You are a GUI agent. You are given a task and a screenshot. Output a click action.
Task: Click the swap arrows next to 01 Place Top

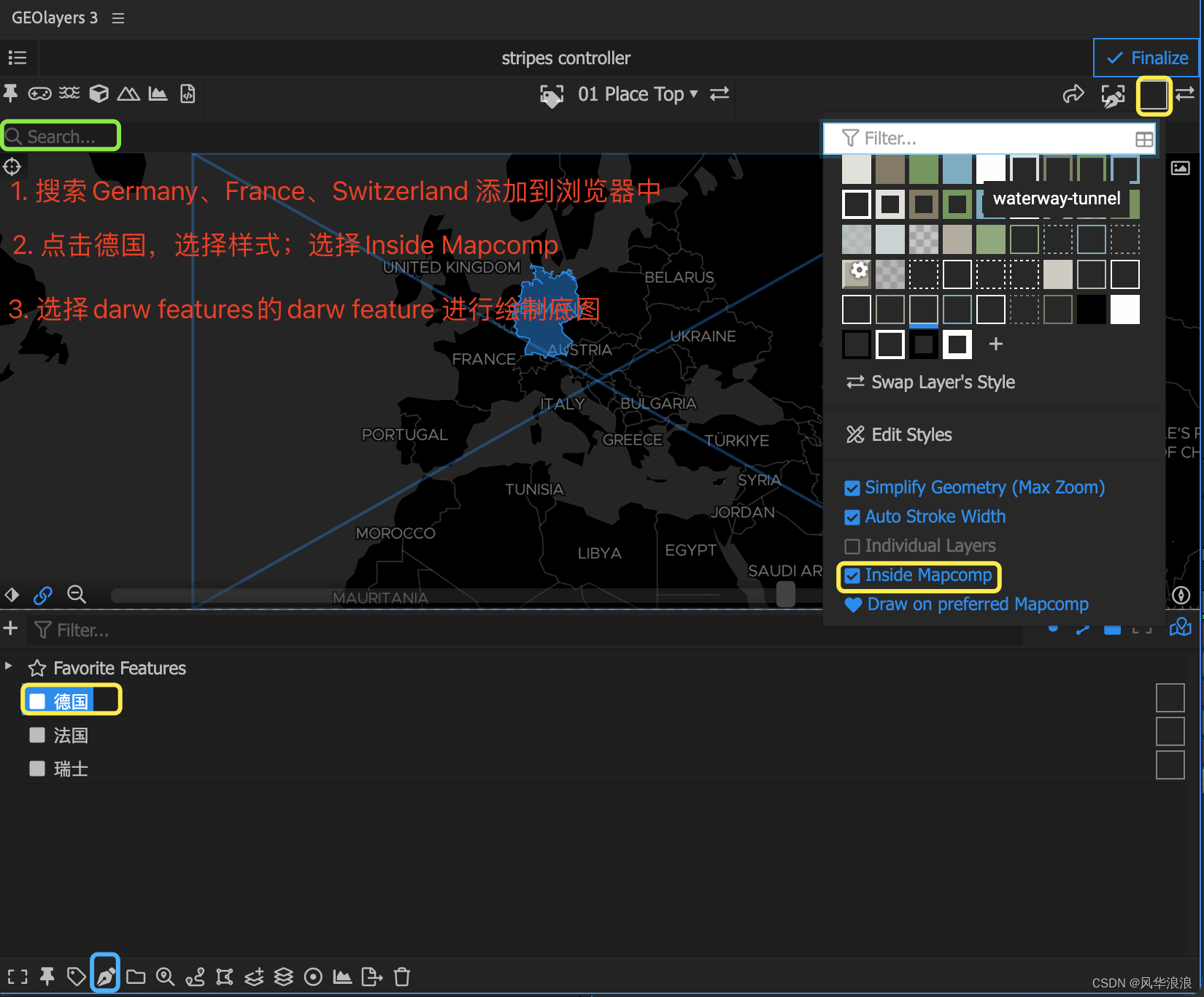[719, 93]
